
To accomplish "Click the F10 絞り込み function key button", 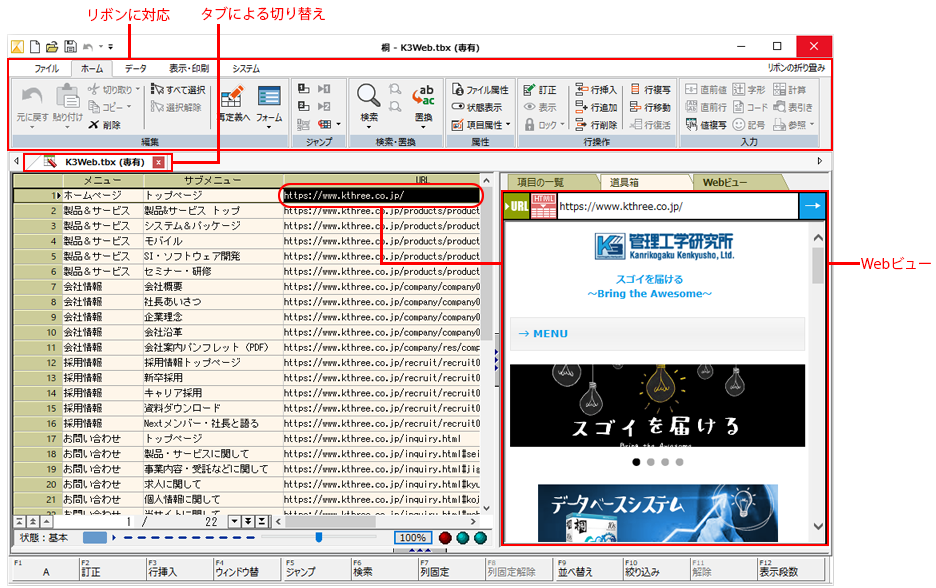I will [655, 568].
